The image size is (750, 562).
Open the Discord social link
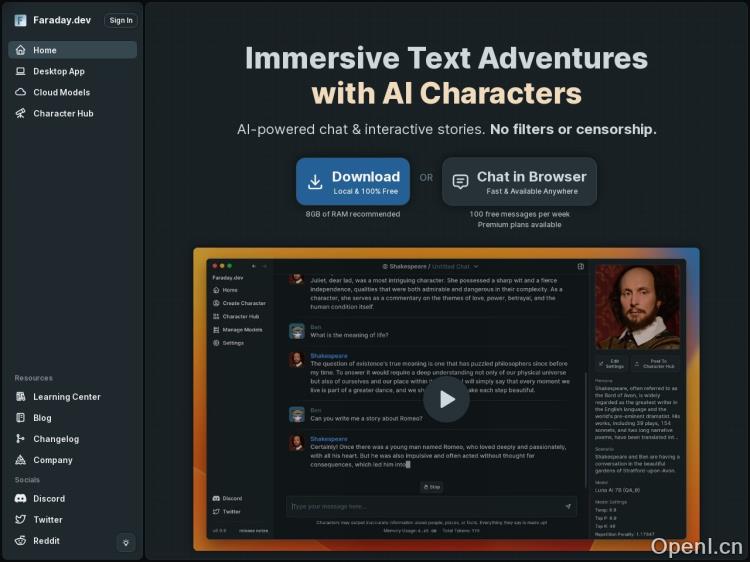click(x=48, y=499)
